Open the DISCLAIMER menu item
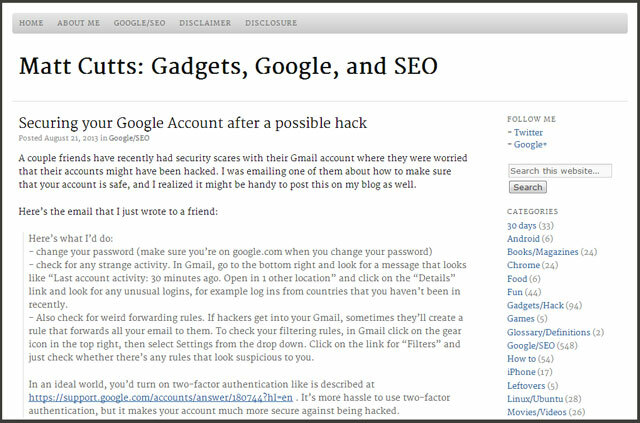The height and width of the screenshot is (423, 640). coord(205,23)
